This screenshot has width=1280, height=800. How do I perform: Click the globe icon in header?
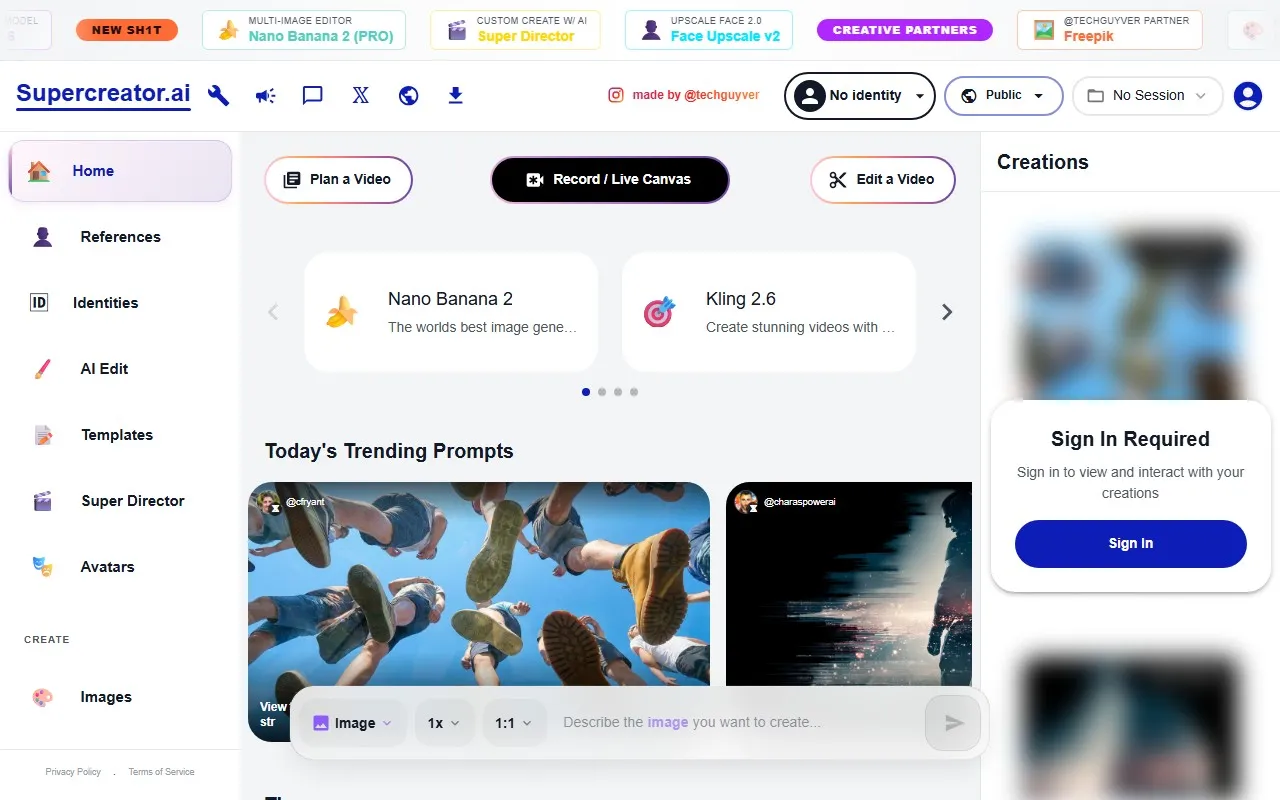coord(408,95)
